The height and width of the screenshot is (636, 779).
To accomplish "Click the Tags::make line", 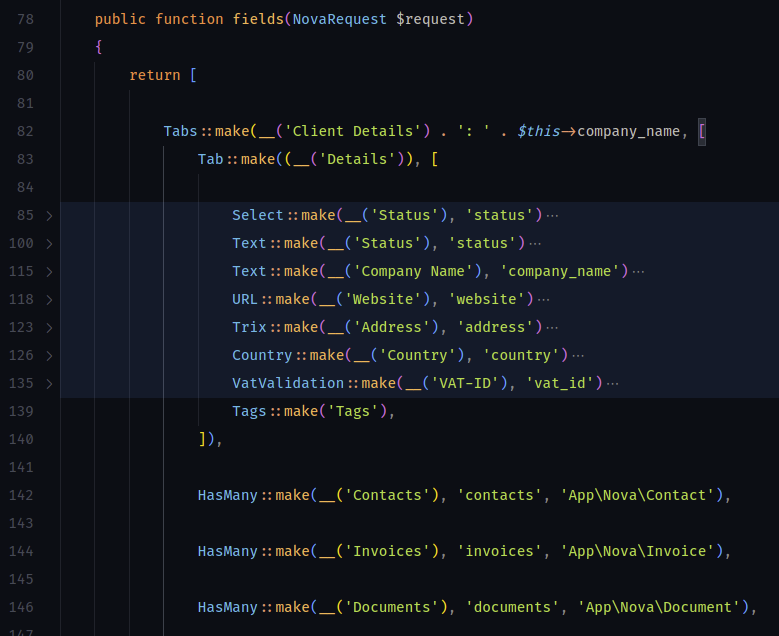I will coord(313,411).
